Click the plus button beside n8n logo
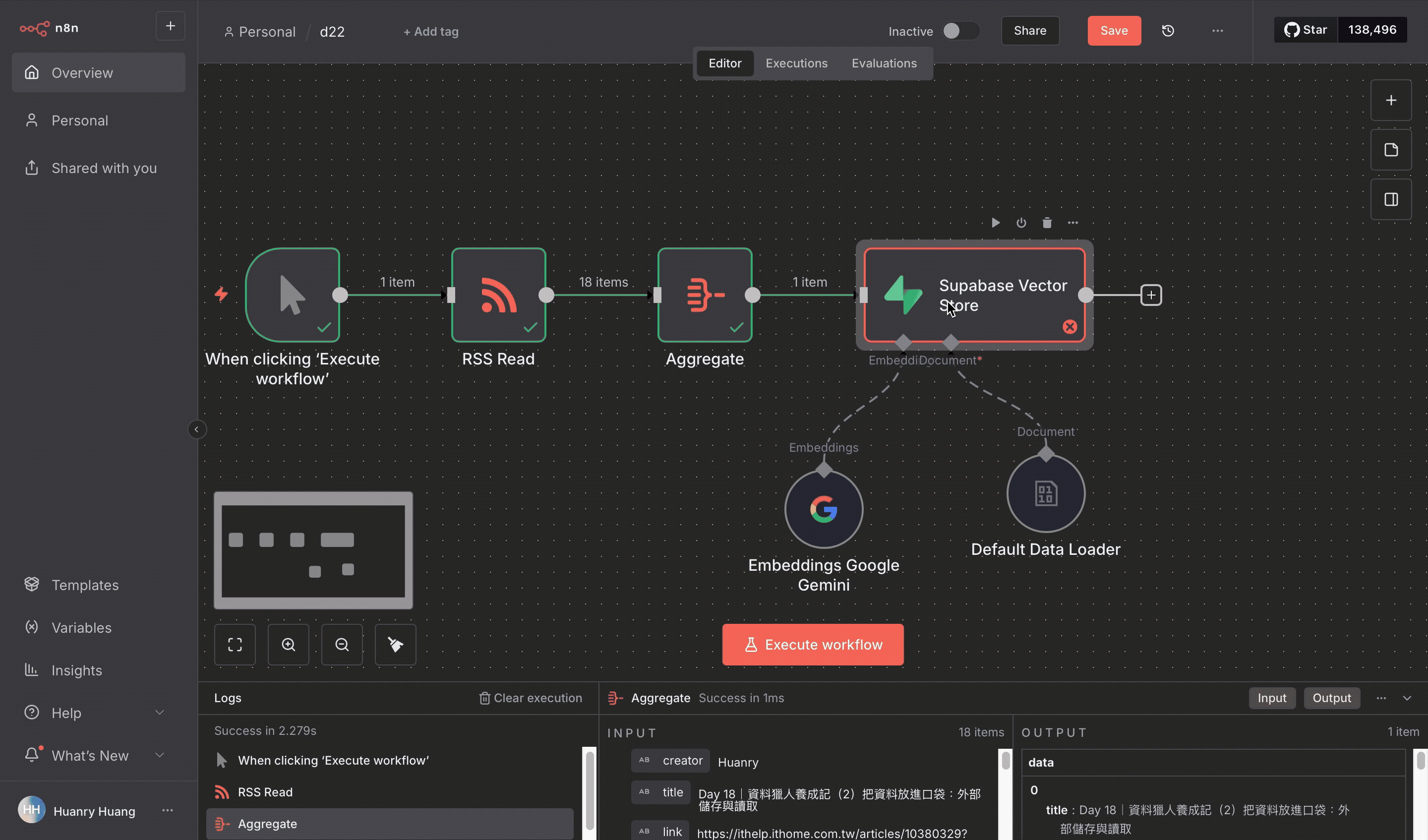Screen dimensions: 1428x840 [170, 26]
